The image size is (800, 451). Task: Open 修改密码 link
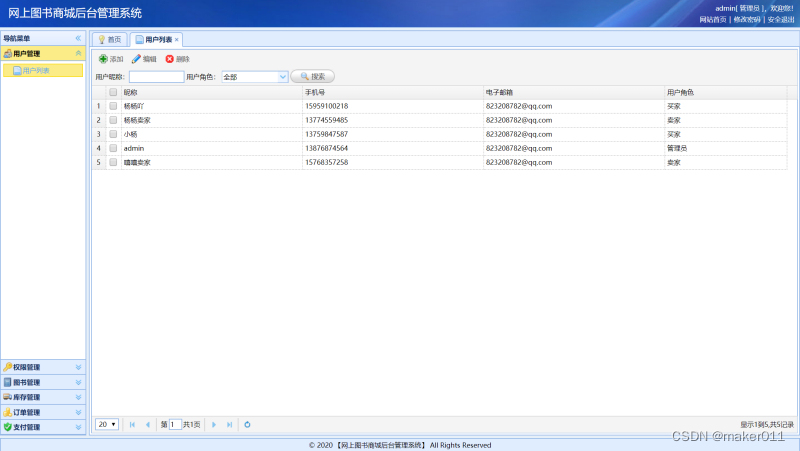pos(747,19)
